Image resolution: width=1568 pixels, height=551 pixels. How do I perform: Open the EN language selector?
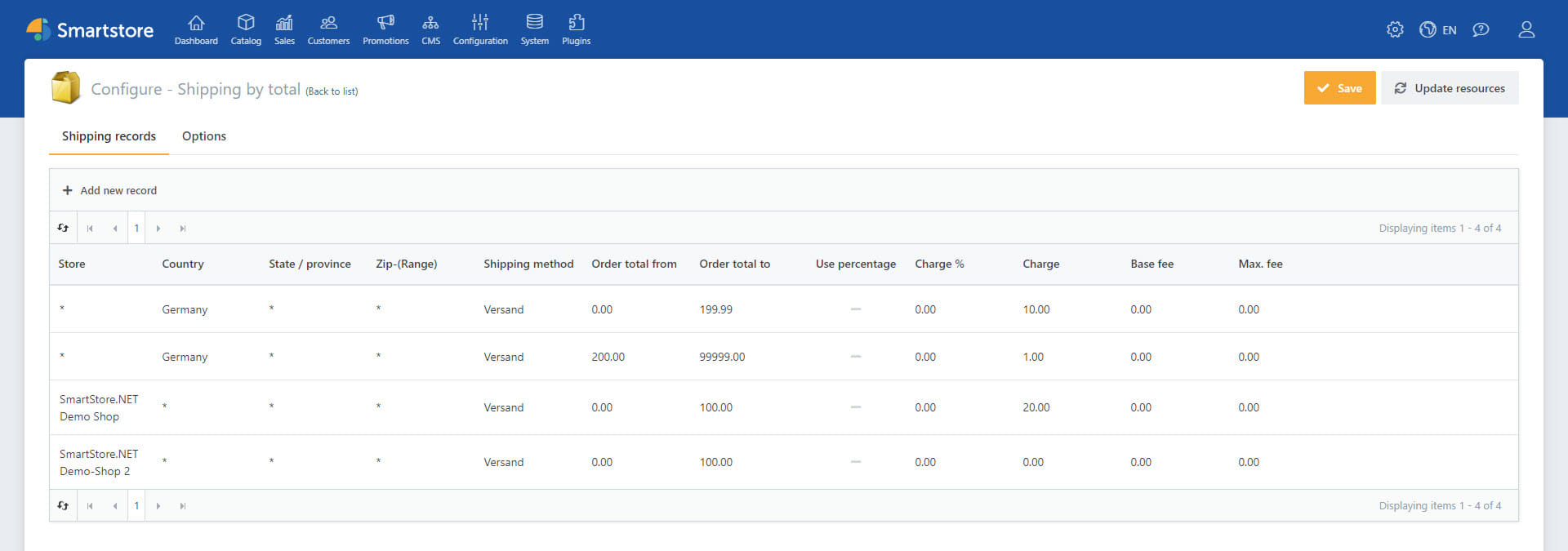(1438, 29)
